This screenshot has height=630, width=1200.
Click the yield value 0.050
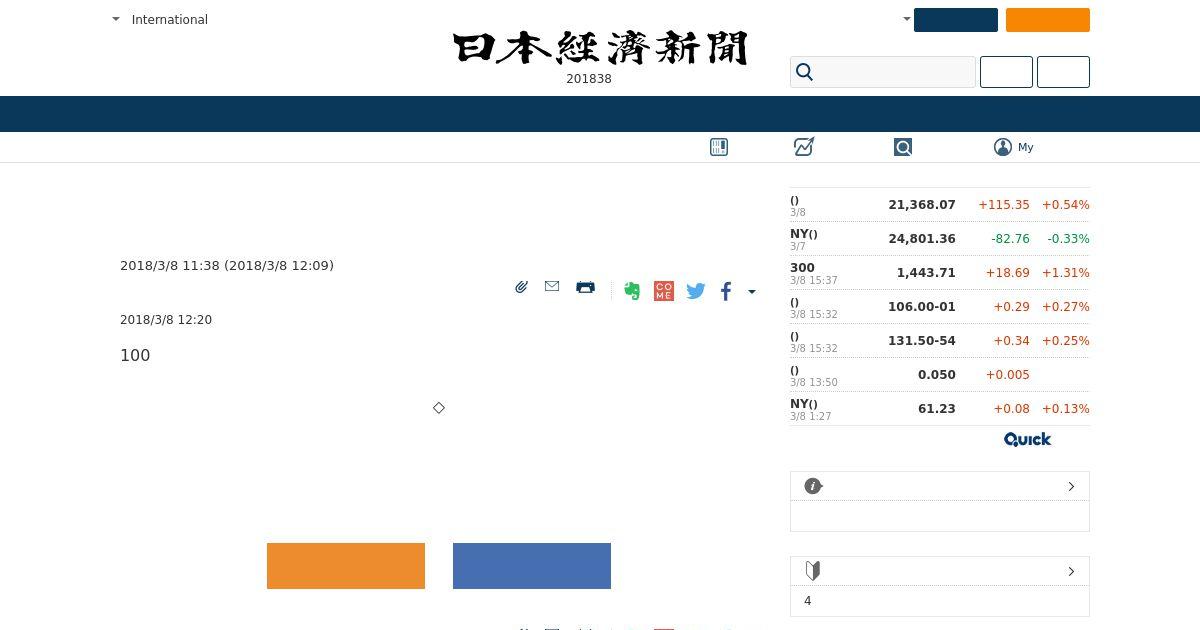pos(937,374)
